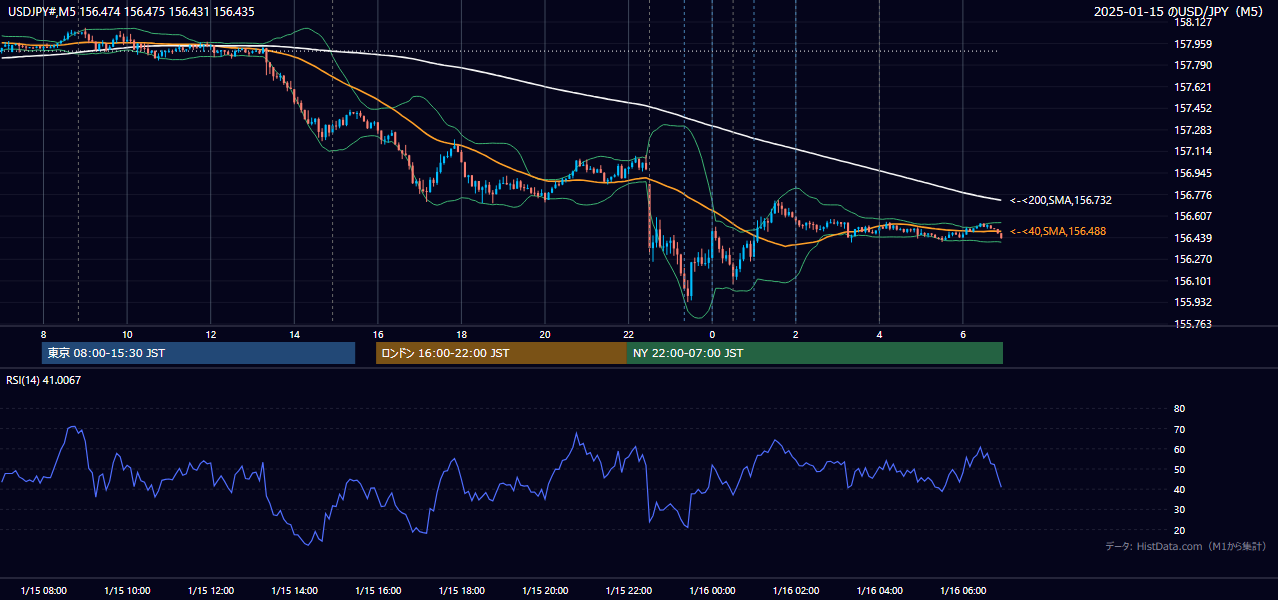Click price axis label 156.776

click(x=1193, y=195)
